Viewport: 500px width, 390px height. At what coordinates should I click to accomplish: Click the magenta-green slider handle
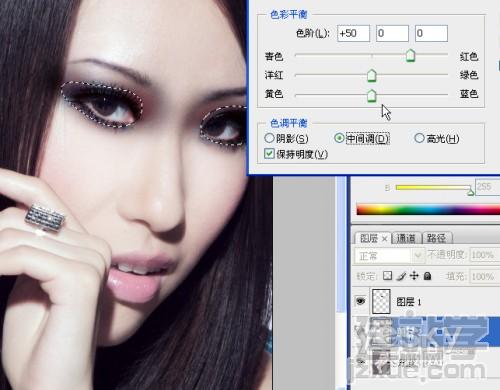(372, 76)
